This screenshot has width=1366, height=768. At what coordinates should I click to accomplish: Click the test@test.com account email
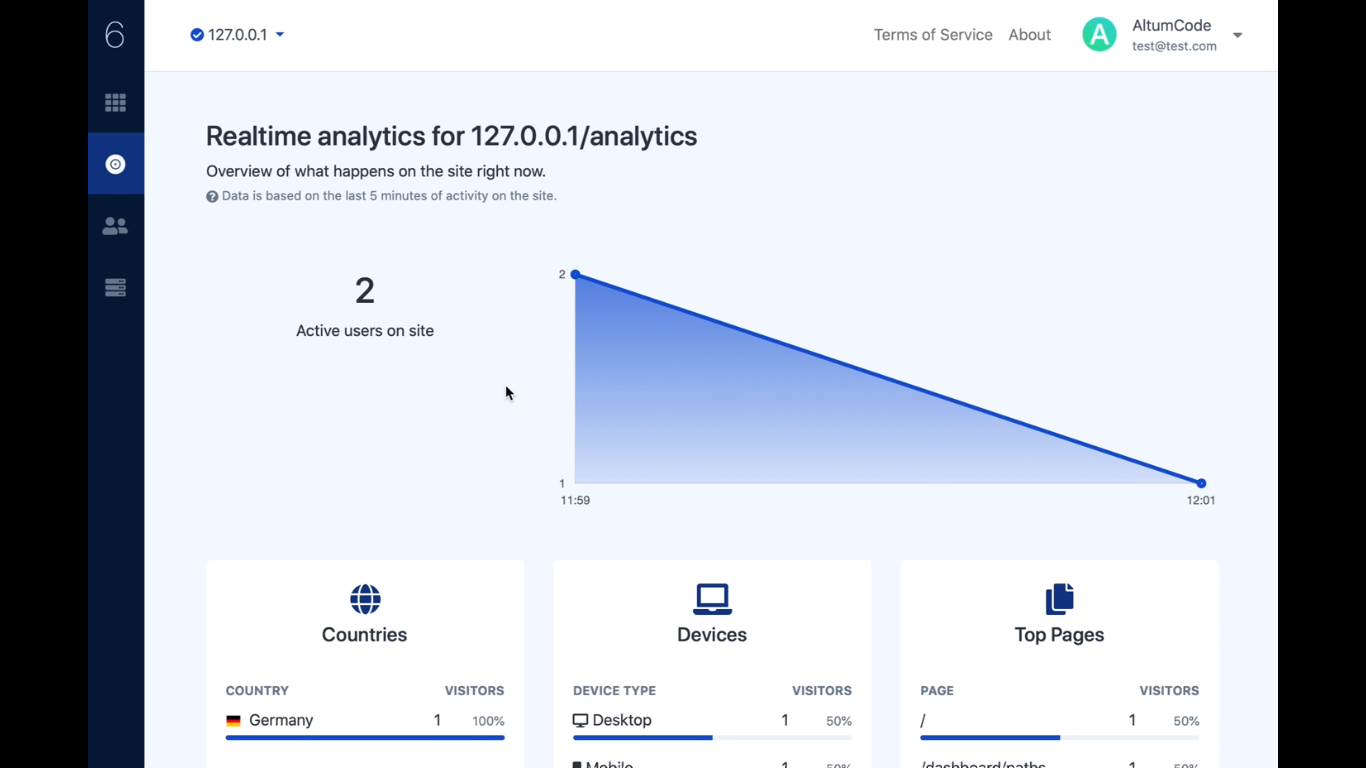coord(1174,46)
